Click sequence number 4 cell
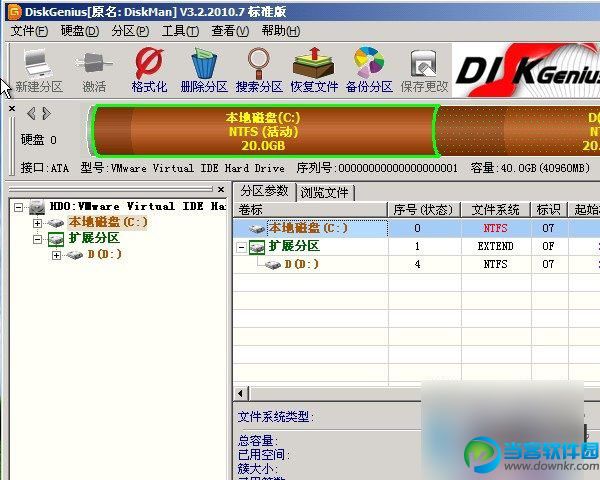This screenshot has height=480, width=600. coord(417,264)
